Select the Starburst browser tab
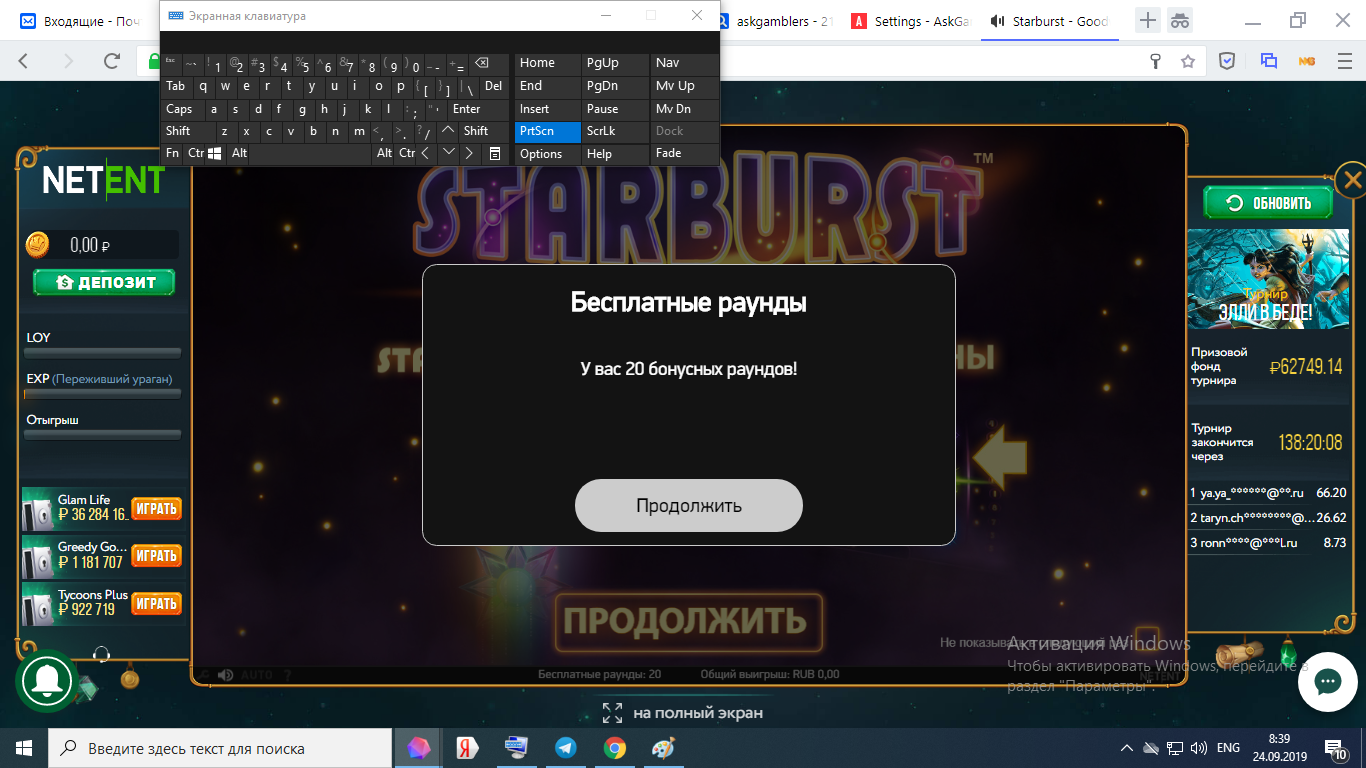Viewport: 1366px width, 768px height. point(1049,21)
